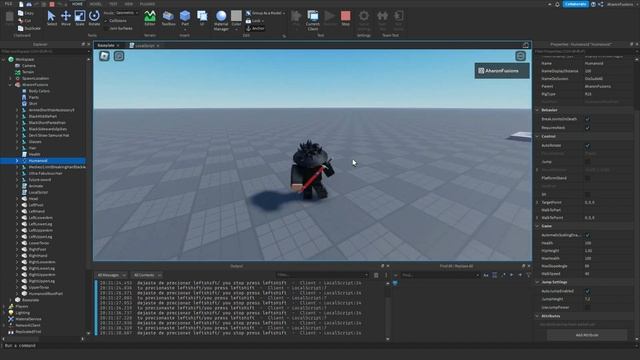Toggle BreakJointsOnDeath checkbox
The height and width of the screenshot is (360, 640).
[587, 119]
